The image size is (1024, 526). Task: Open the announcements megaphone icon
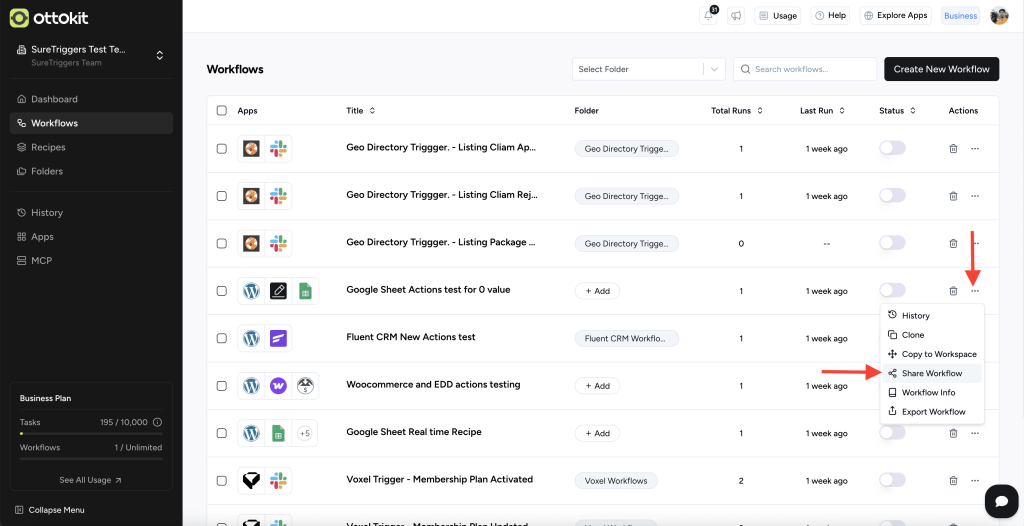click(736, 16)
